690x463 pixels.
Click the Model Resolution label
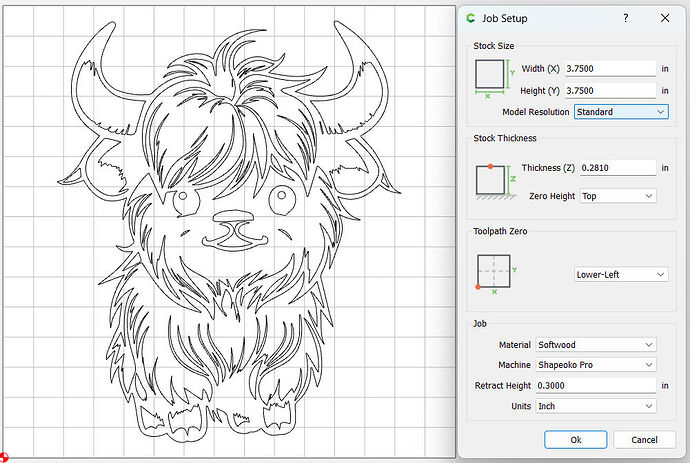(x=536, y=112)
